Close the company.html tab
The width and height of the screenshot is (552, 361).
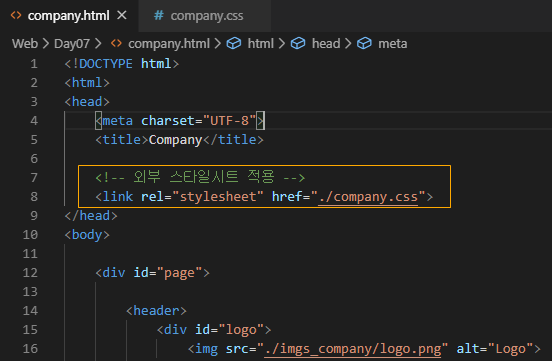122,15
